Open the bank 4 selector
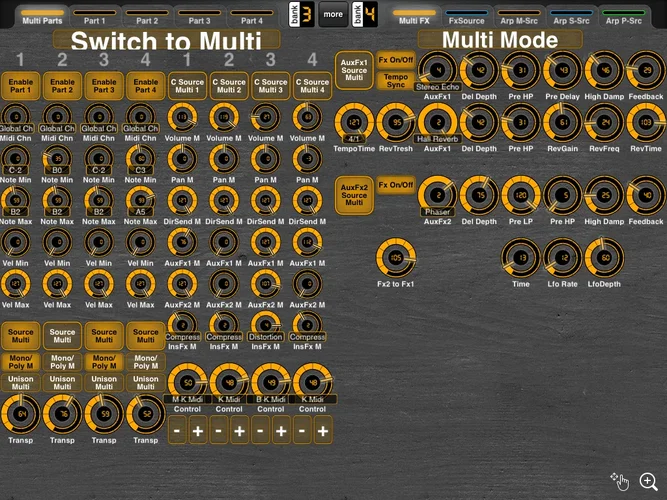This screenshot has width=667, height=500. click(x=365, y=14)
